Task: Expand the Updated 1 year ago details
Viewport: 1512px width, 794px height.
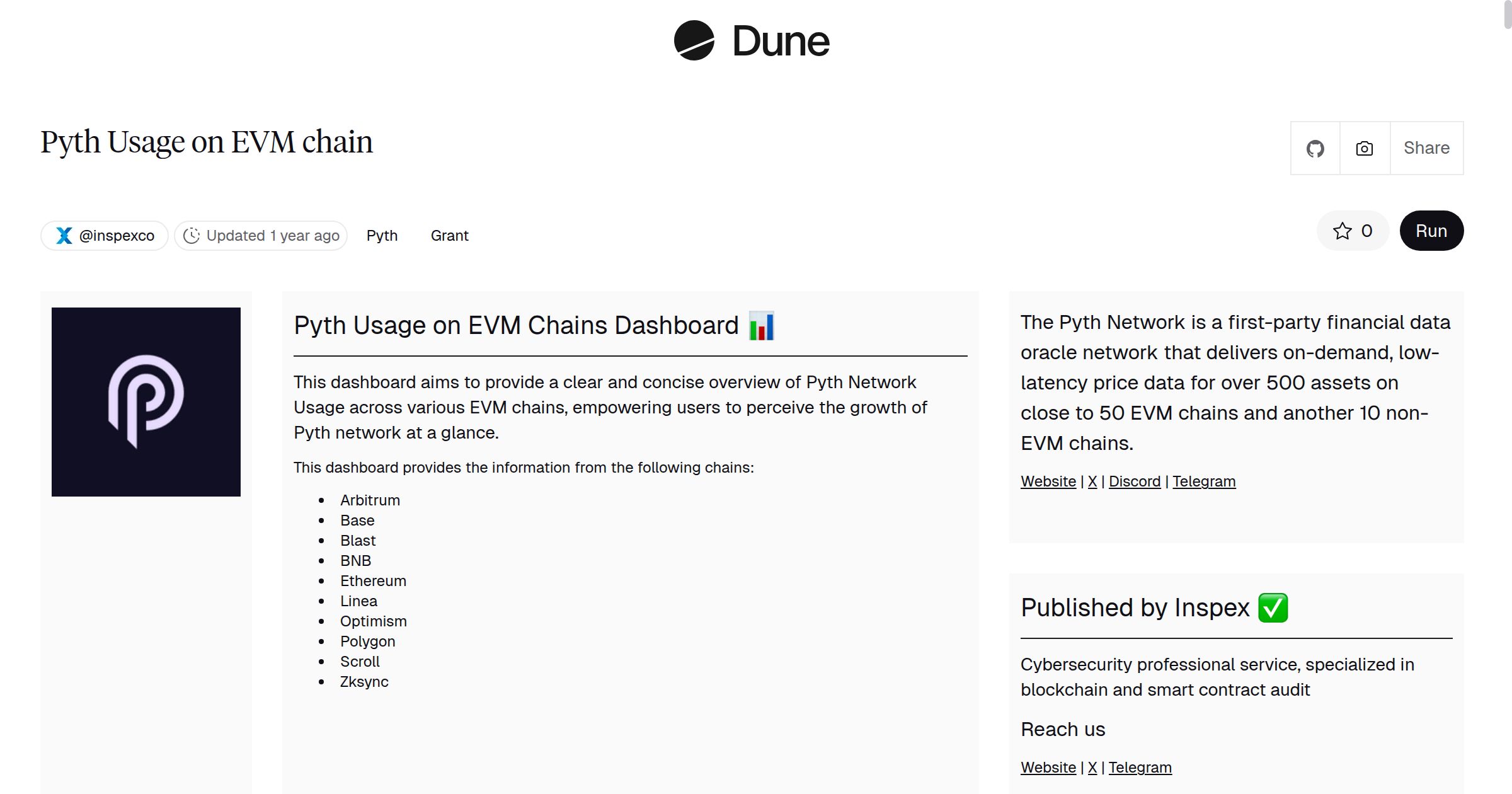Action: (x=259, y=235)
